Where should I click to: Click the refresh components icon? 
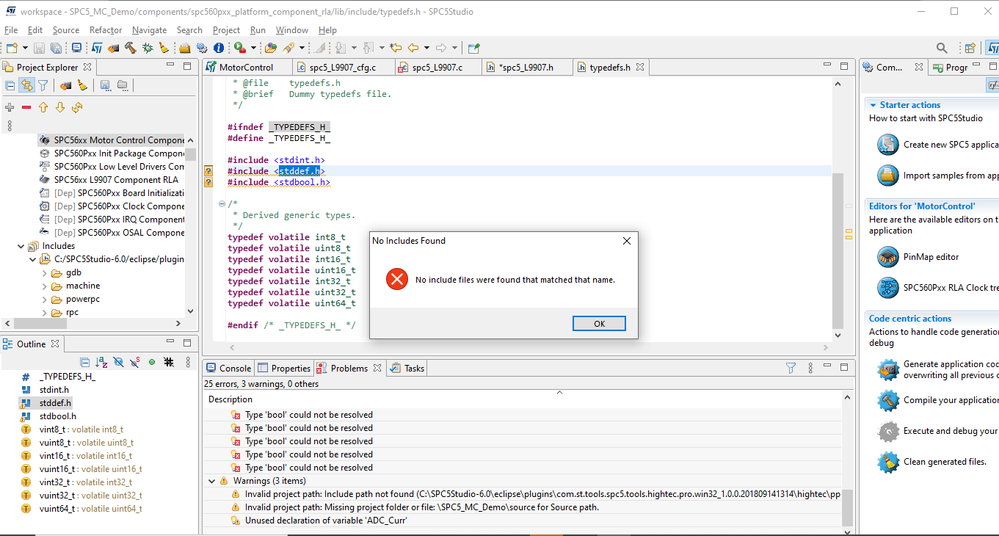pyautogui.click(x=77, y=108)
